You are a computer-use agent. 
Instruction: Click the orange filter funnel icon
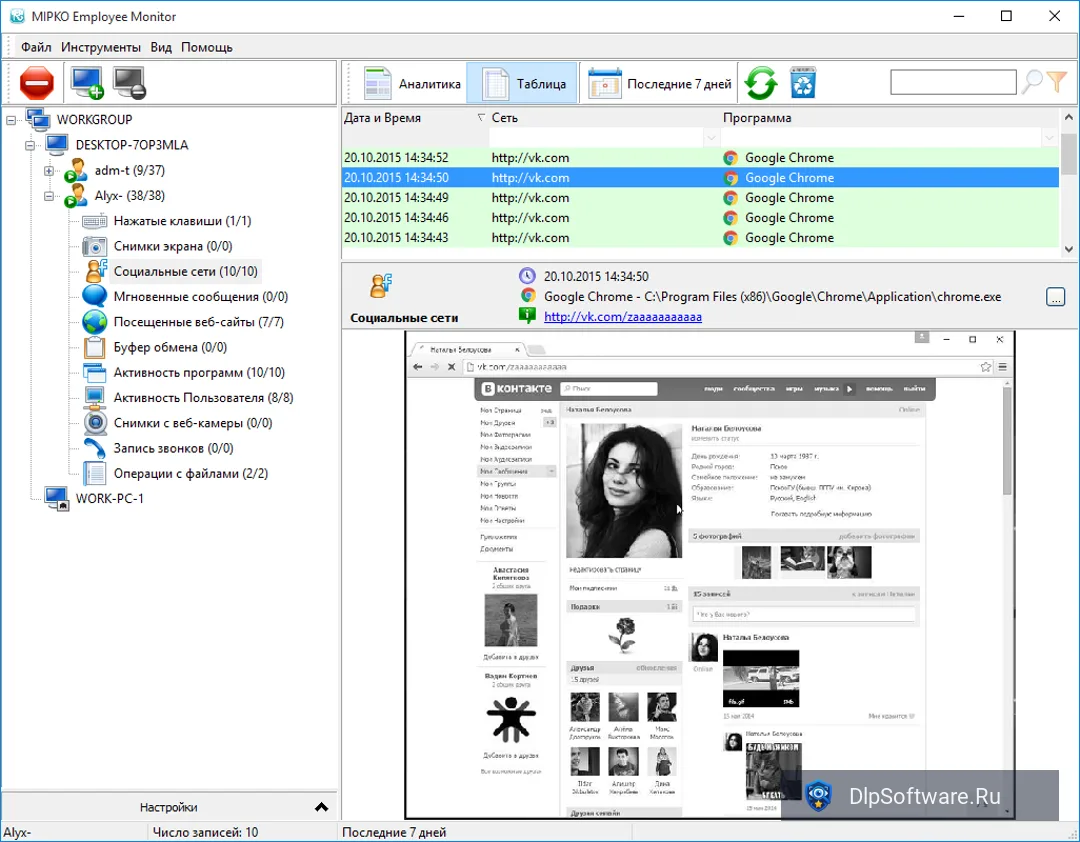click(1057, 82)
